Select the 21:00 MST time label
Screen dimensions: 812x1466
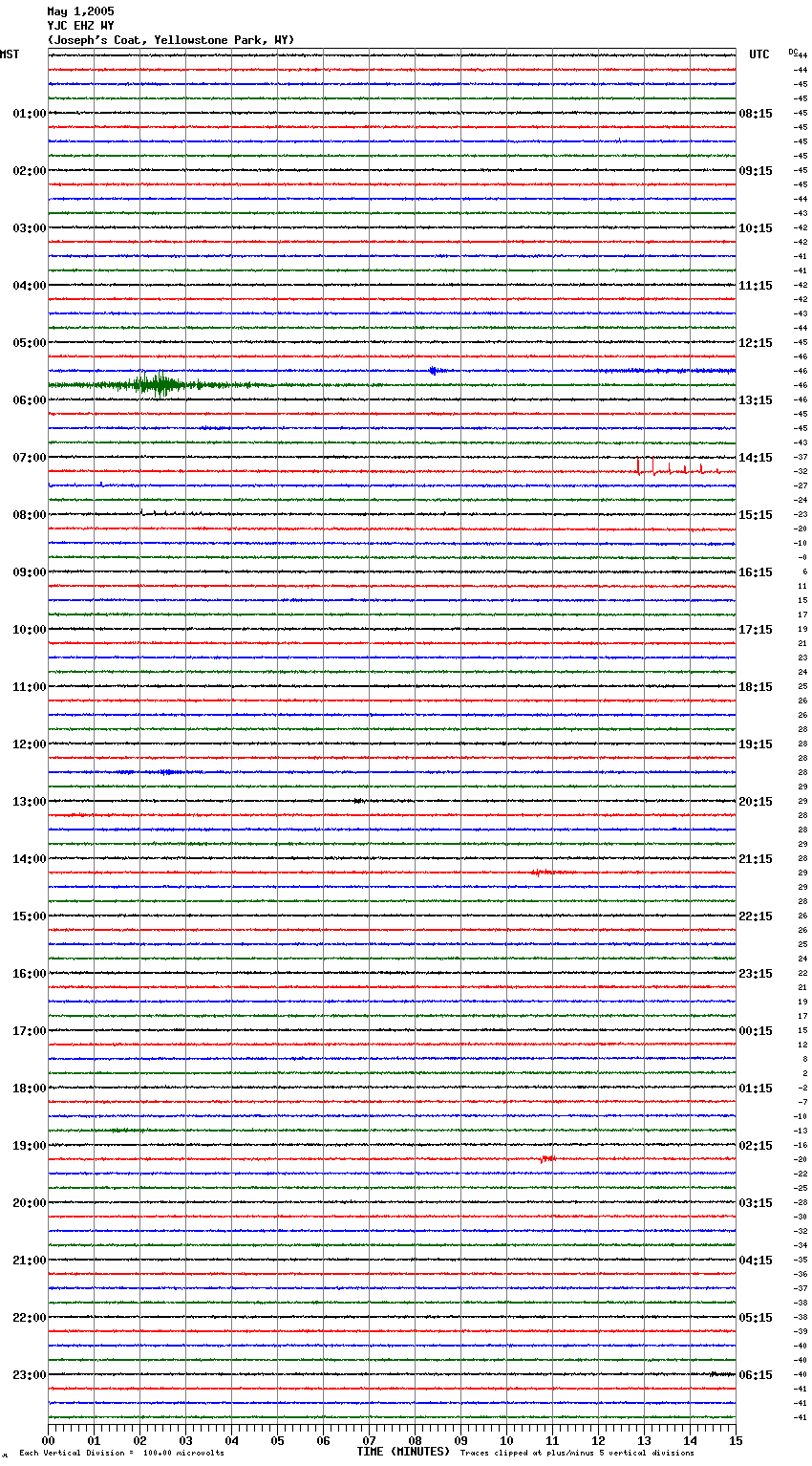(29, 1261)
